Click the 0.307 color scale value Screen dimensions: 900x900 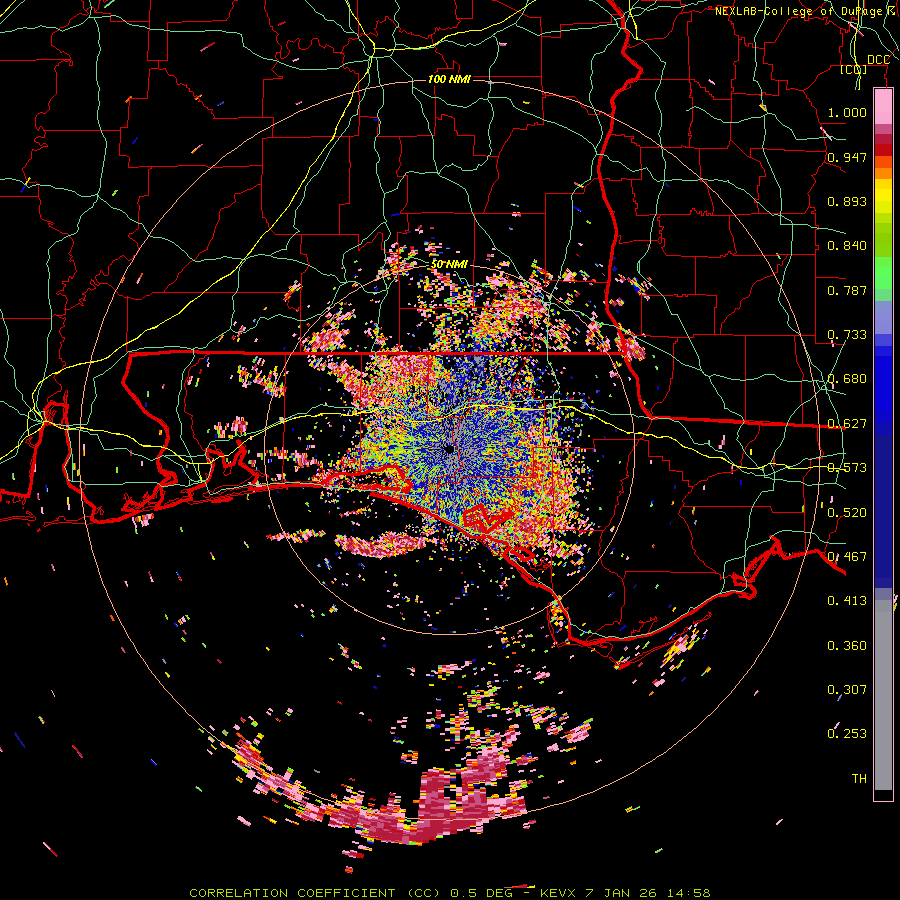pos(847,690)
